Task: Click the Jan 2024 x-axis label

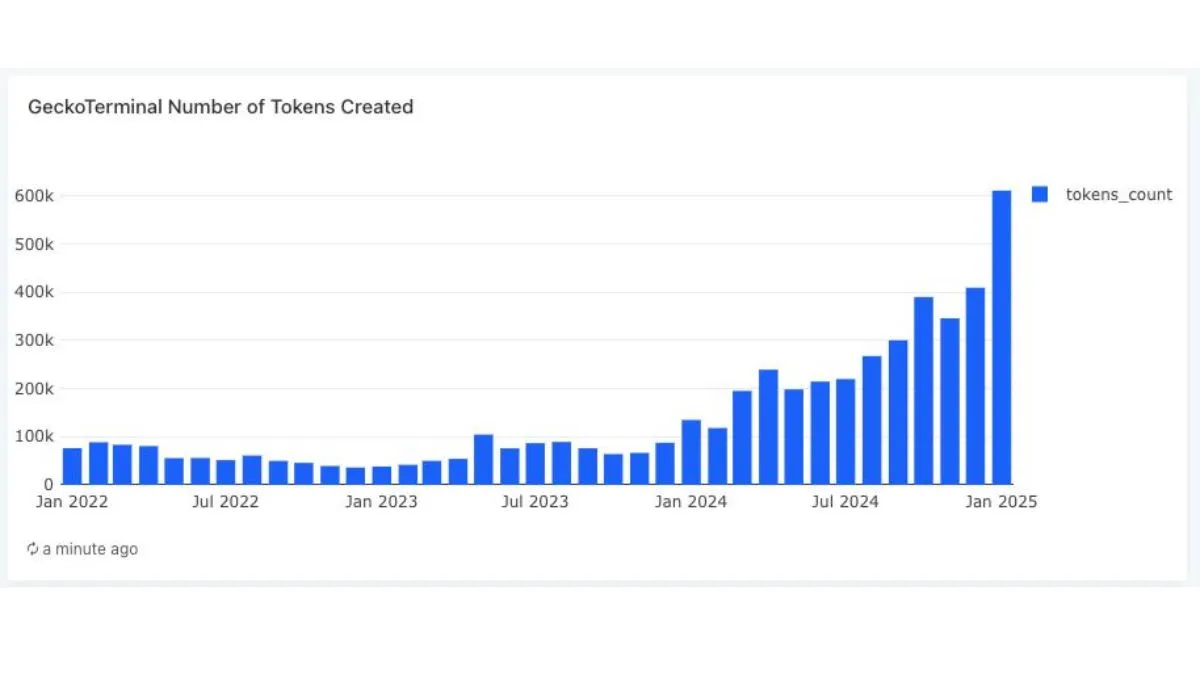Action: [691, 502]
